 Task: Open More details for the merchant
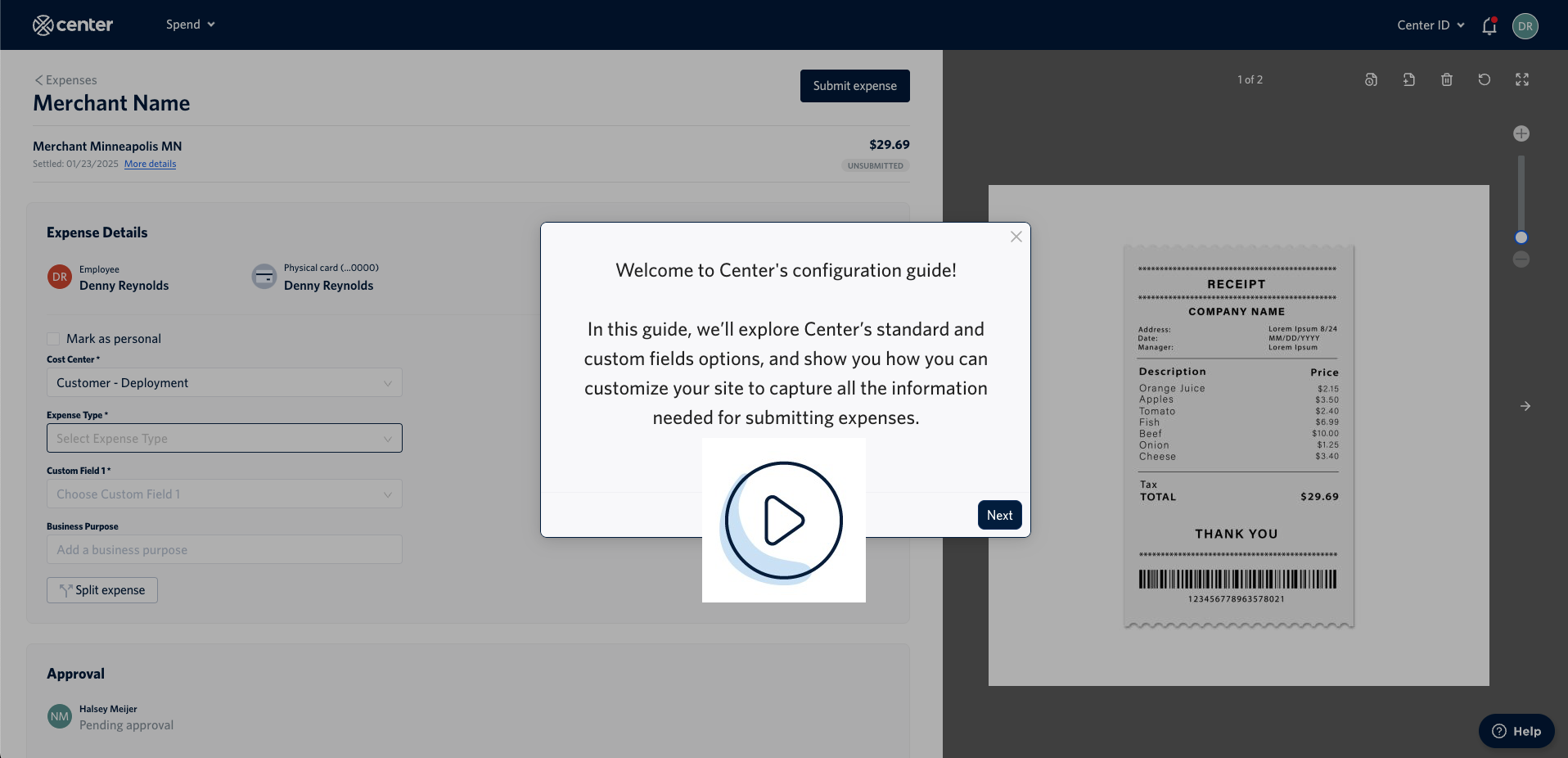[x=150, y=164]
